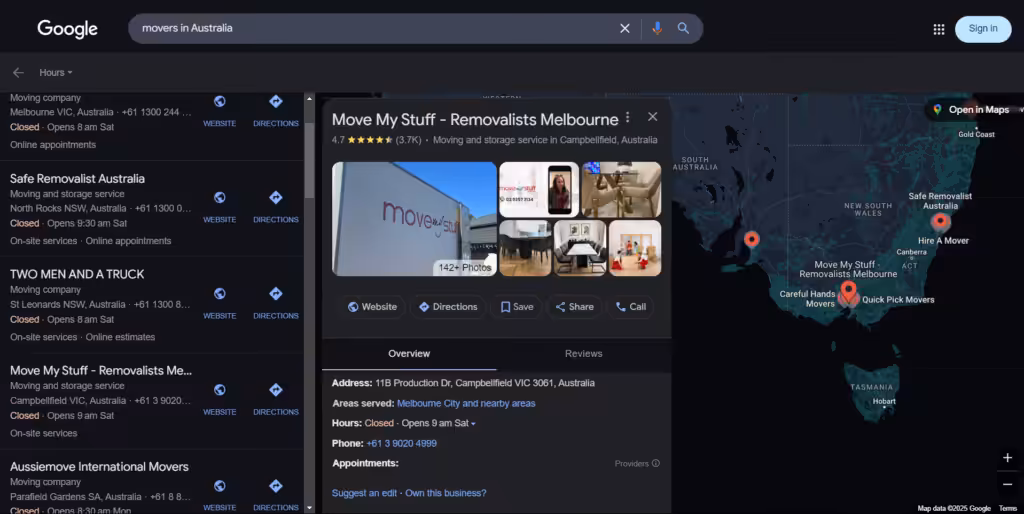Click the 3.7K reviews count
Viewport: 1024px width, 514px height.
[x=409, y=140]
